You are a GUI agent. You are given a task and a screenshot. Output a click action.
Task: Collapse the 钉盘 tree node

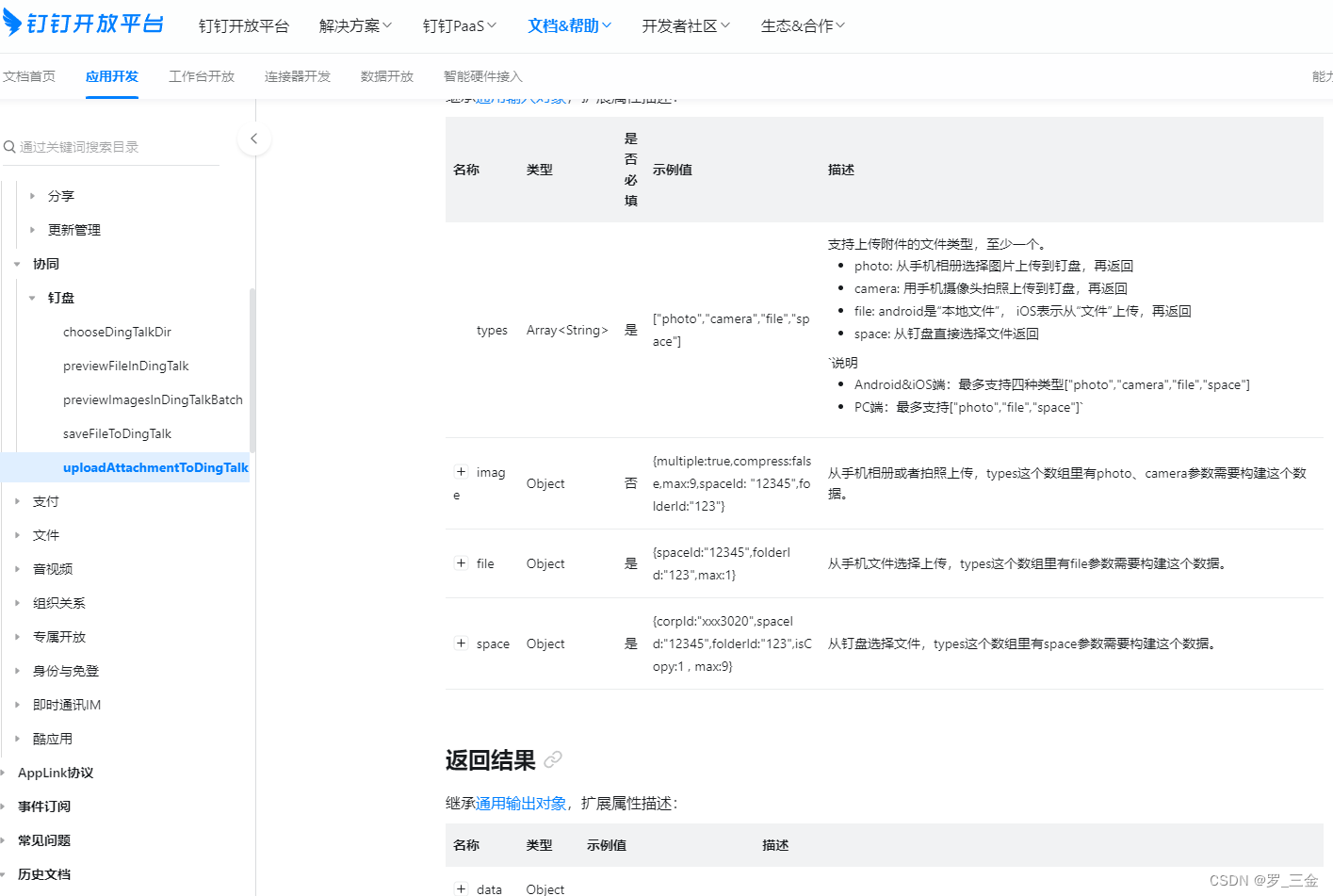32,298
